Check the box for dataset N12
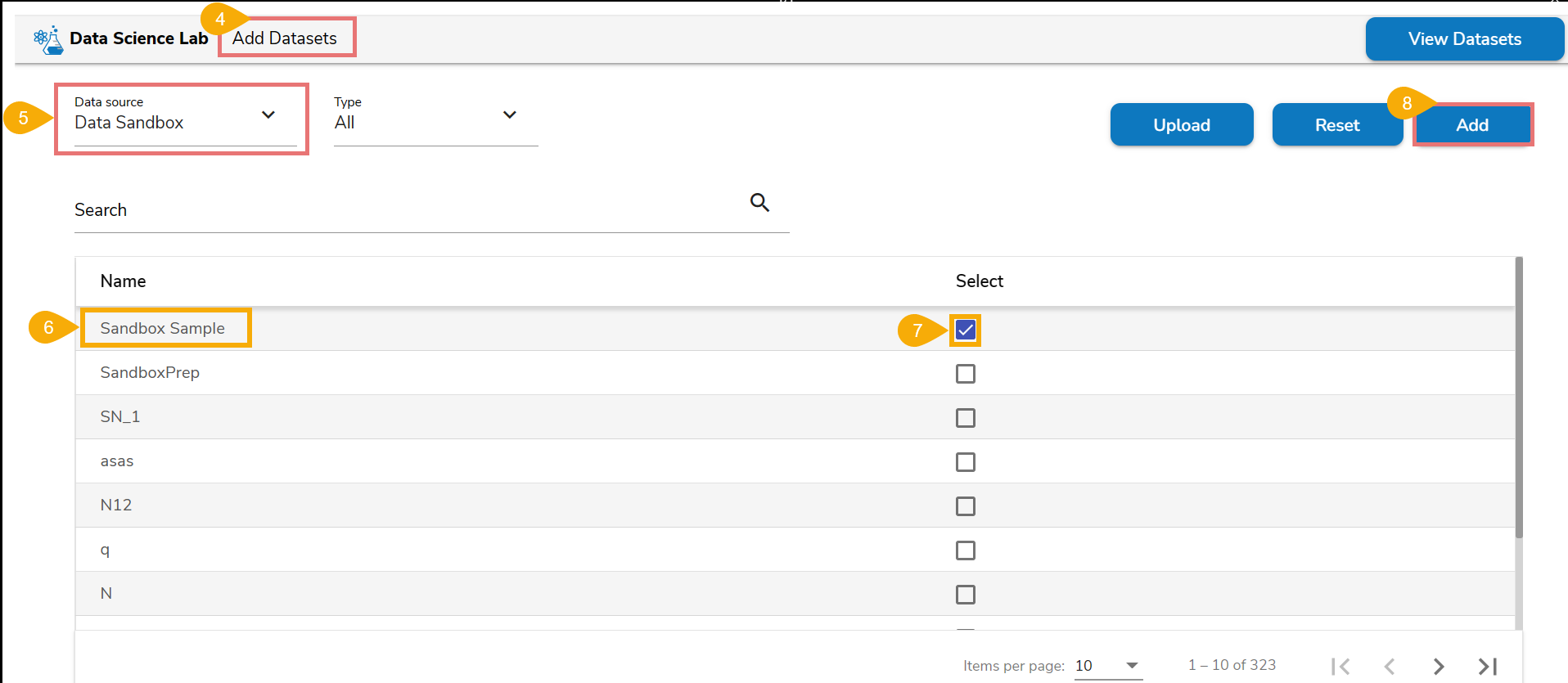The width and height of the screenshot is (1568, 683). tap(966, 506)
